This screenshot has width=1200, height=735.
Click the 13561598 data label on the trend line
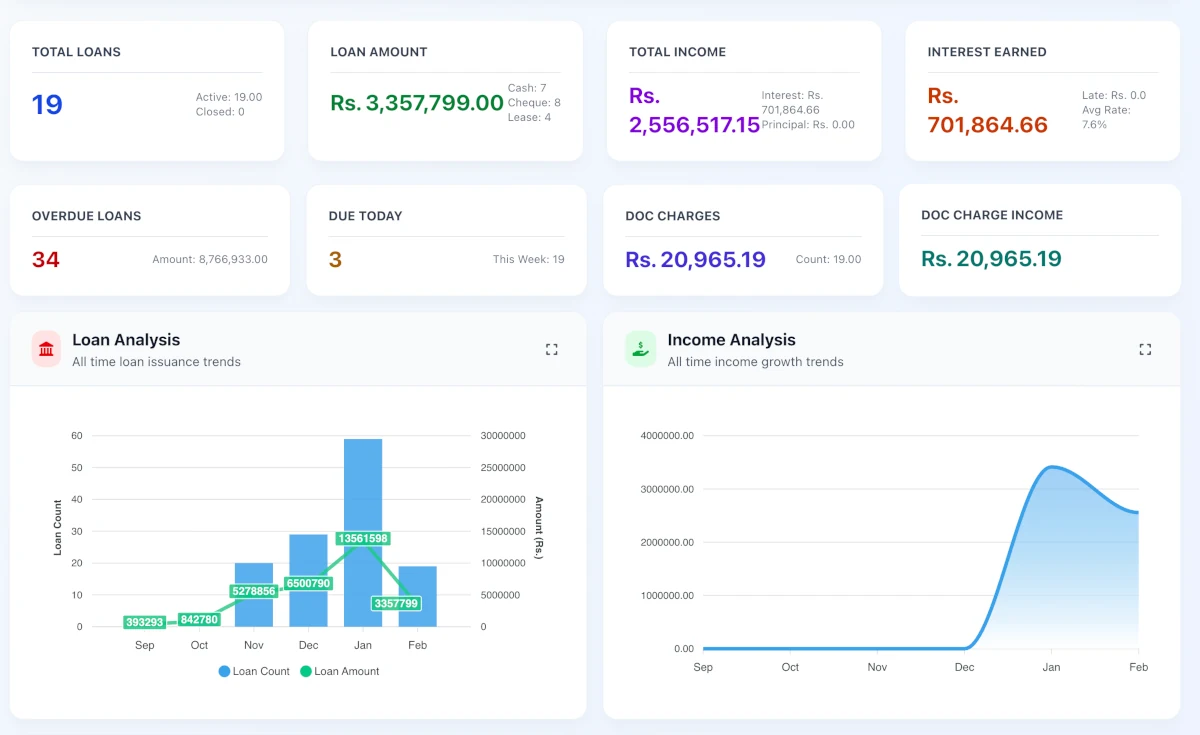pyautogui.click(x=362, y=537)
